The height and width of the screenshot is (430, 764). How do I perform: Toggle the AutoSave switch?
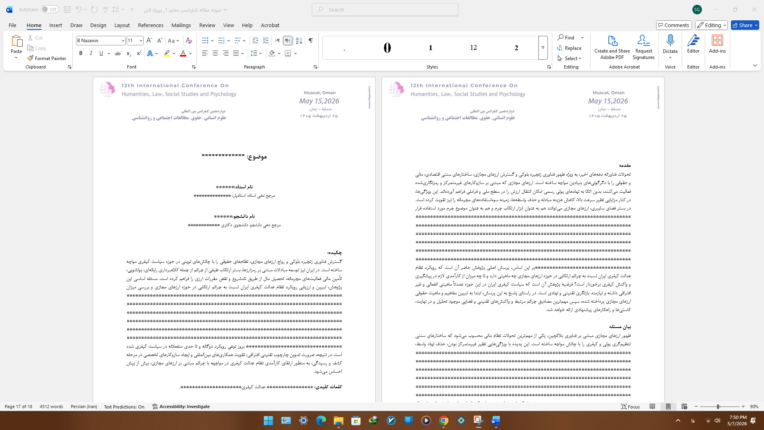click(x=50, y=10)
